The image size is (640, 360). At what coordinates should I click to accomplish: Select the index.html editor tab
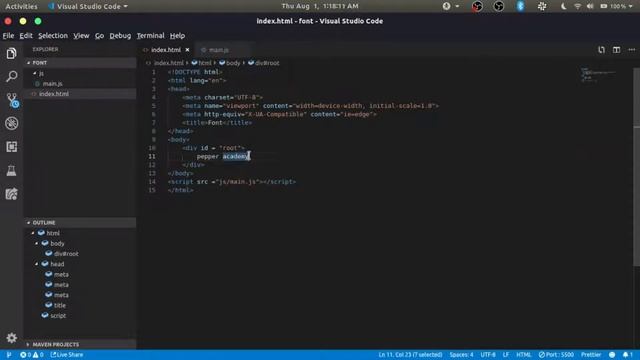tap(166, 50)
